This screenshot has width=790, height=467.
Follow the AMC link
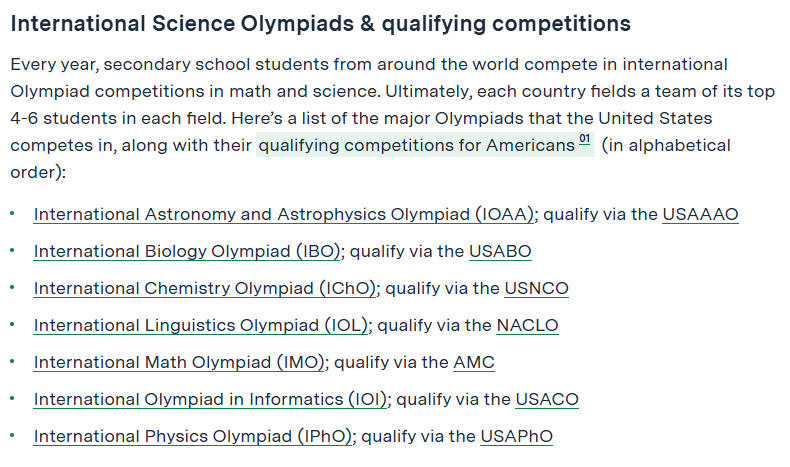click(474, 362)
